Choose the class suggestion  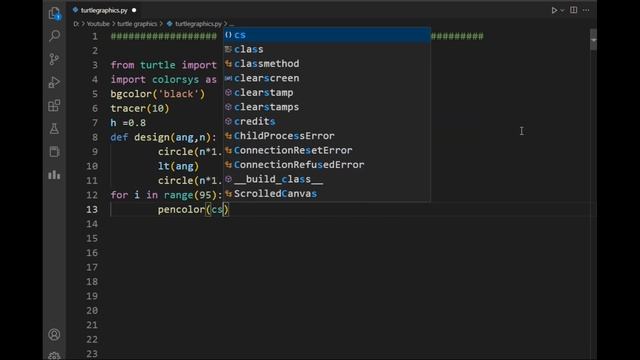click(327, 49)
